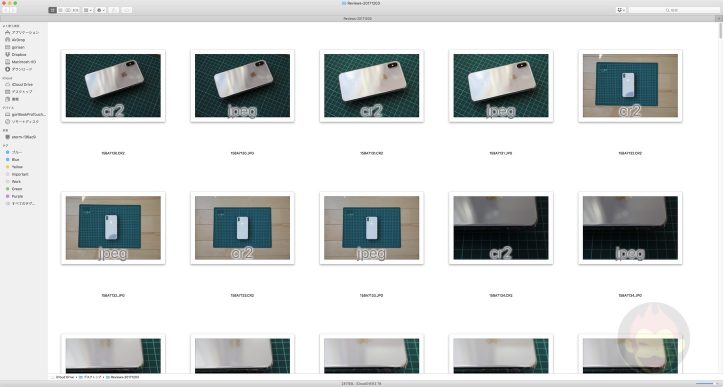Open アプリケーション in the sidebar
Screen dimensions: 723x387
pyautogui.click(x=22, y=33)
